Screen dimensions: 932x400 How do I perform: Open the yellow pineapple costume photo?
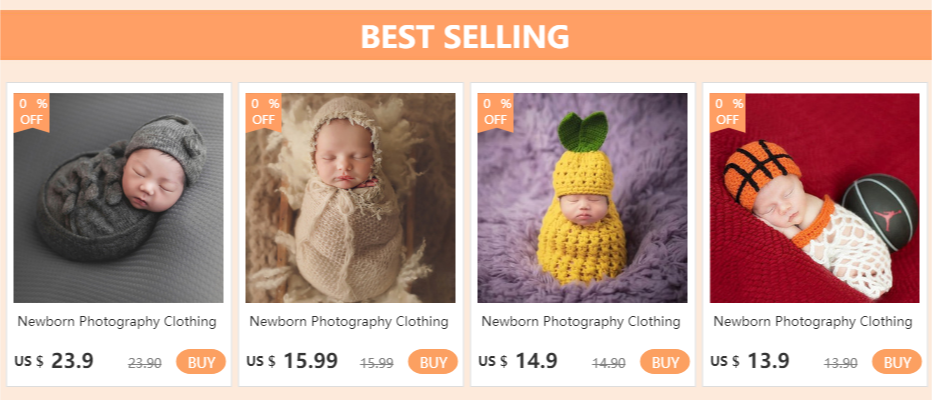pos(582,200)
